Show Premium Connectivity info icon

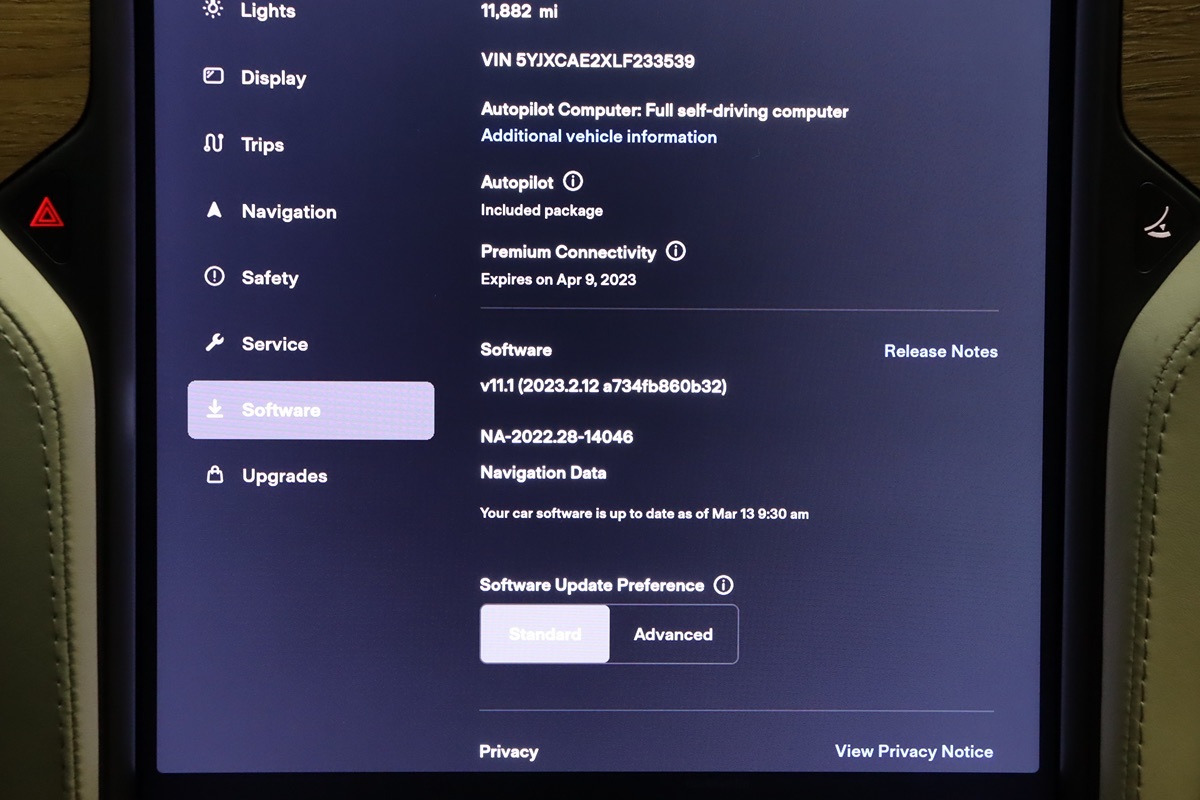[676, 251]
